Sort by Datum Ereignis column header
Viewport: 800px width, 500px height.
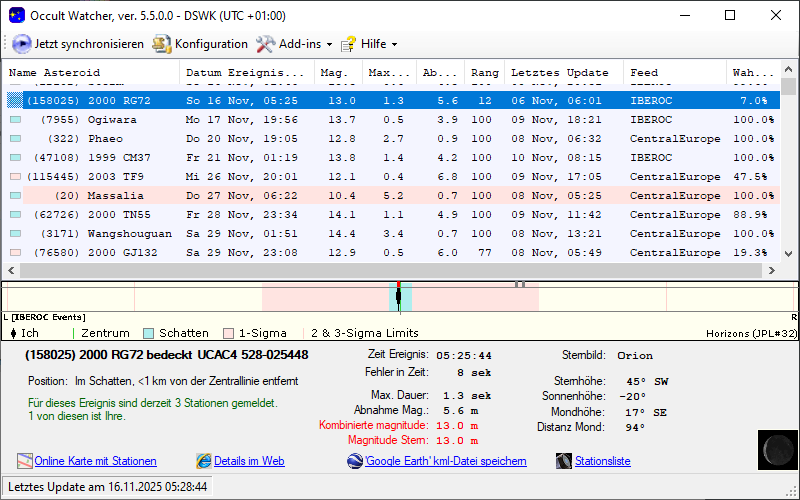(x=245, y=73)
